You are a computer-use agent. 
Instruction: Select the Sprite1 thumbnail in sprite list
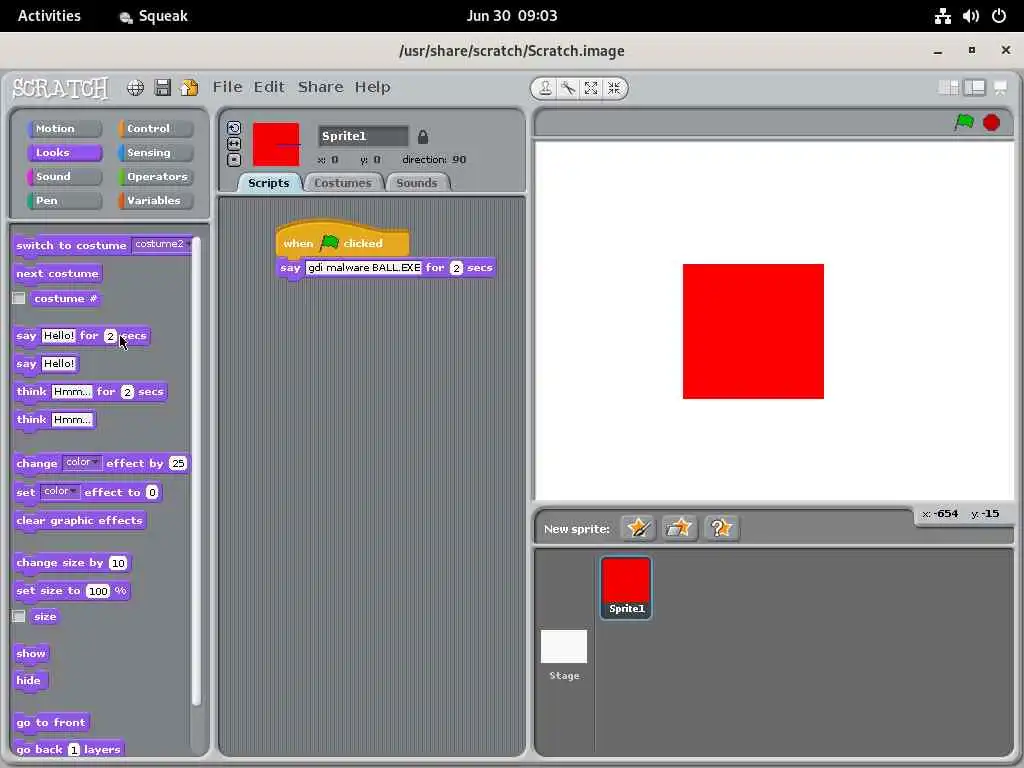pos(626,587)
